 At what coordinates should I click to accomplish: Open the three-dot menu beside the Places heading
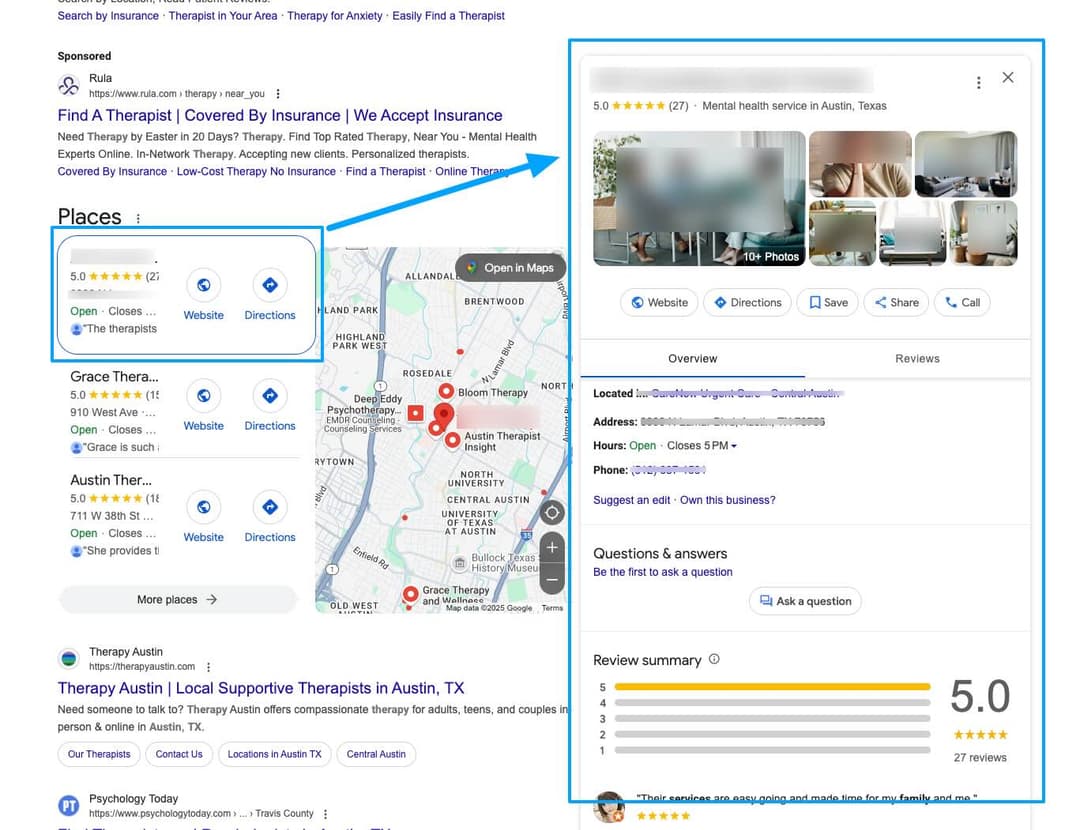coord(138,218)
